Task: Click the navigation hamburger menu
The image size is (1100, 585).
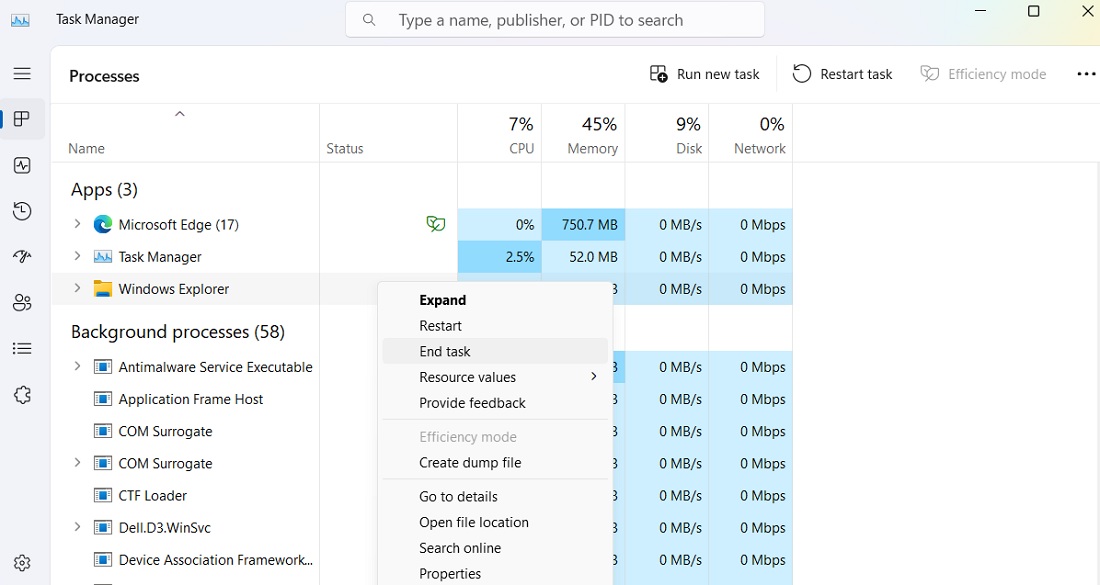Action: [x=22, y=73]
